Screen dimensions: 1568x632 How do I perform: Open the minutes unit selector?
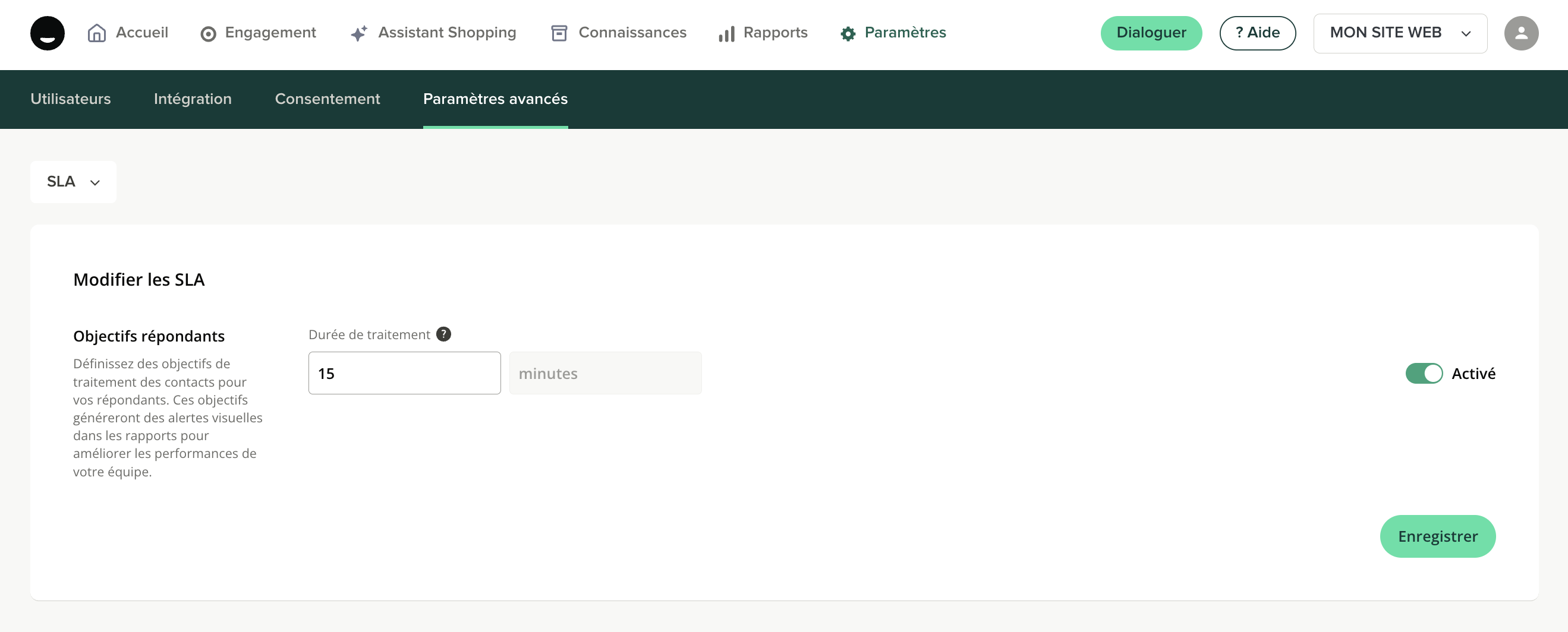point(605,373)
